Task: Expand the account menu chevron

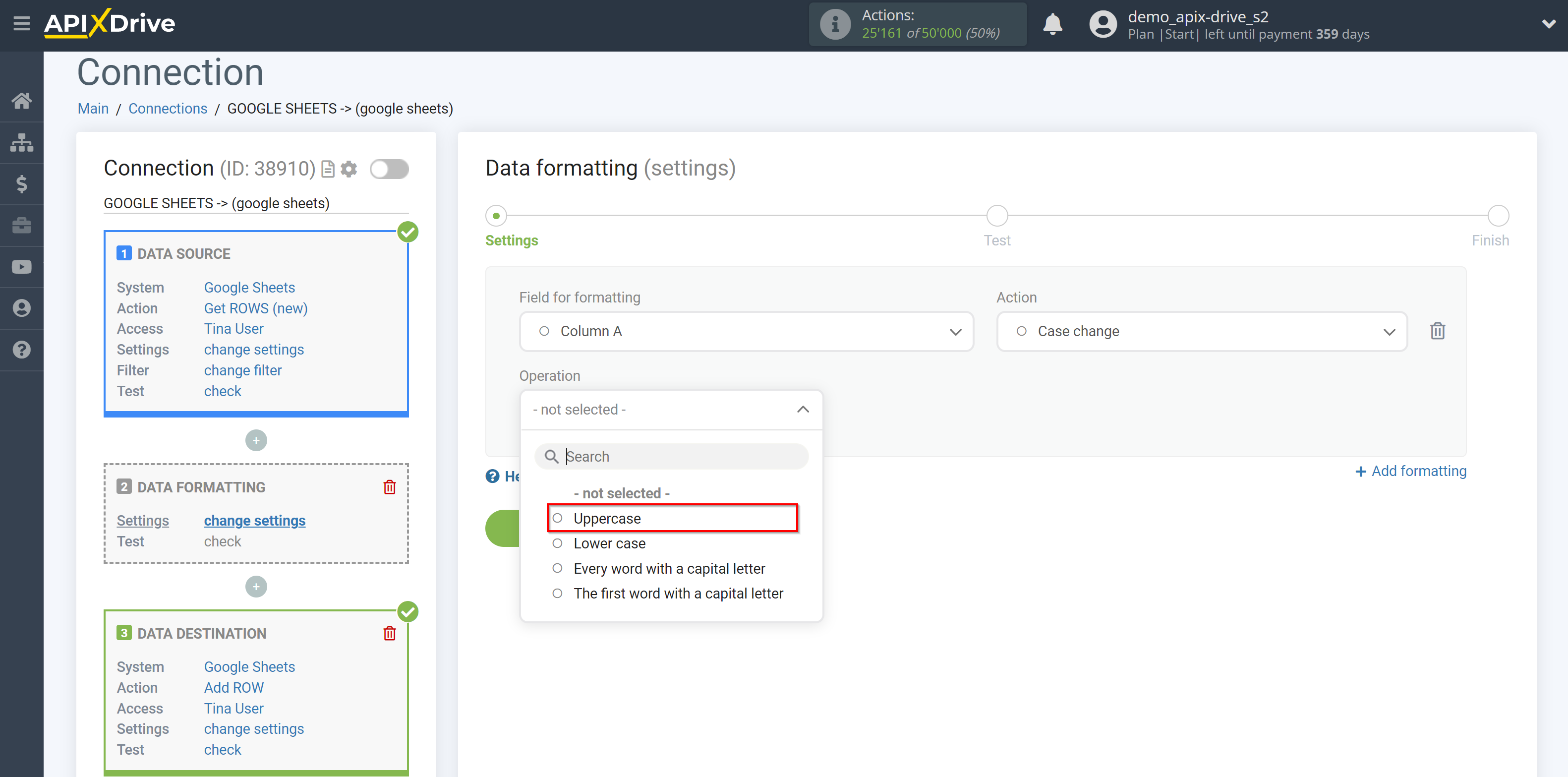Action: [1549, 24]
